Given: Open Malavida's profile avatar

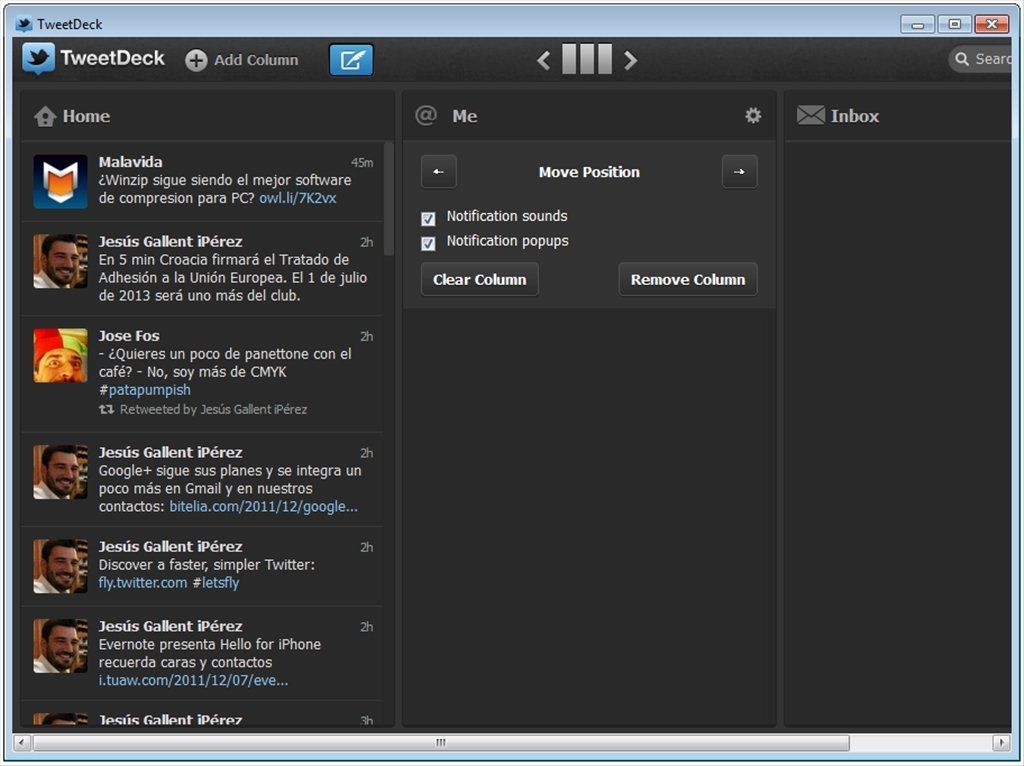Looking at the screenshot, I should tap(61, 182).
